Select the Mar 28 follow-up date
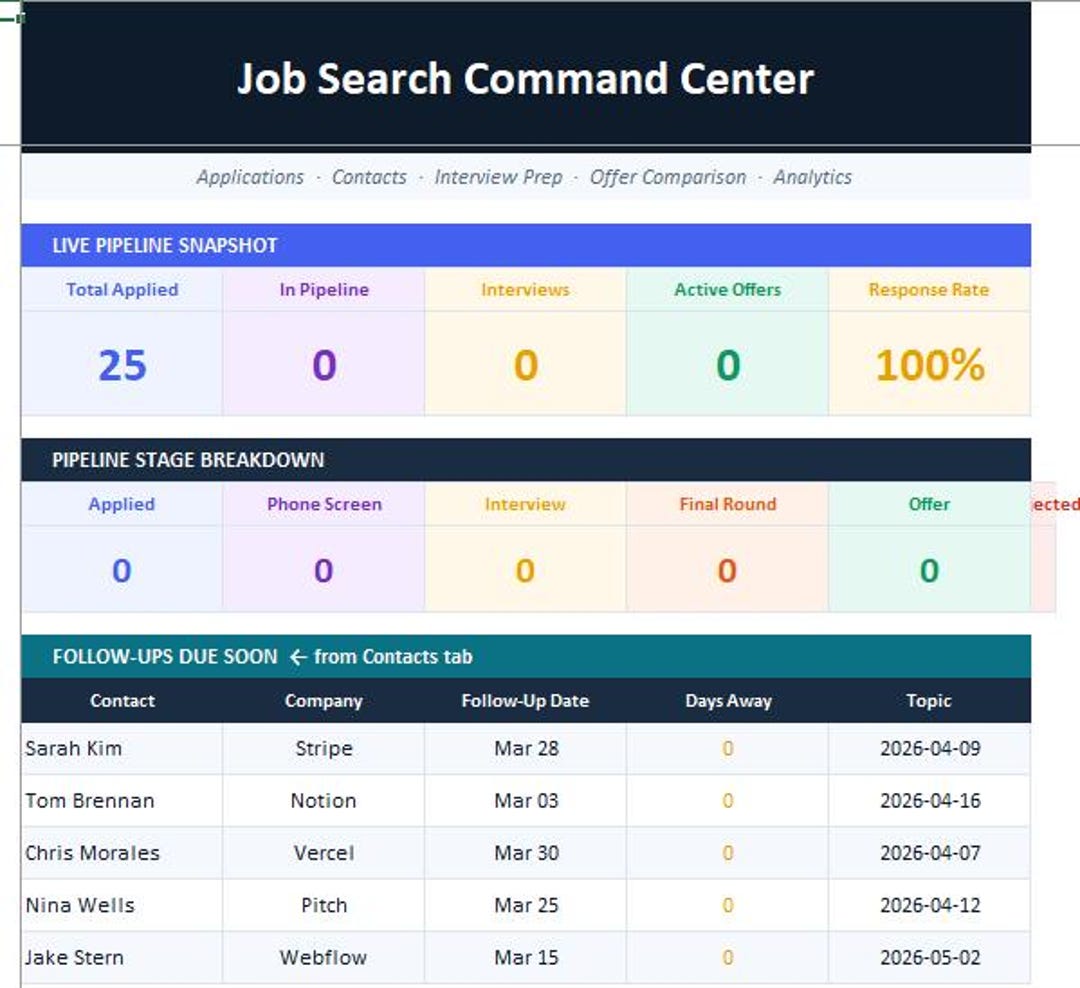Viewport: 1080px width, 988px height. point(526,748)
